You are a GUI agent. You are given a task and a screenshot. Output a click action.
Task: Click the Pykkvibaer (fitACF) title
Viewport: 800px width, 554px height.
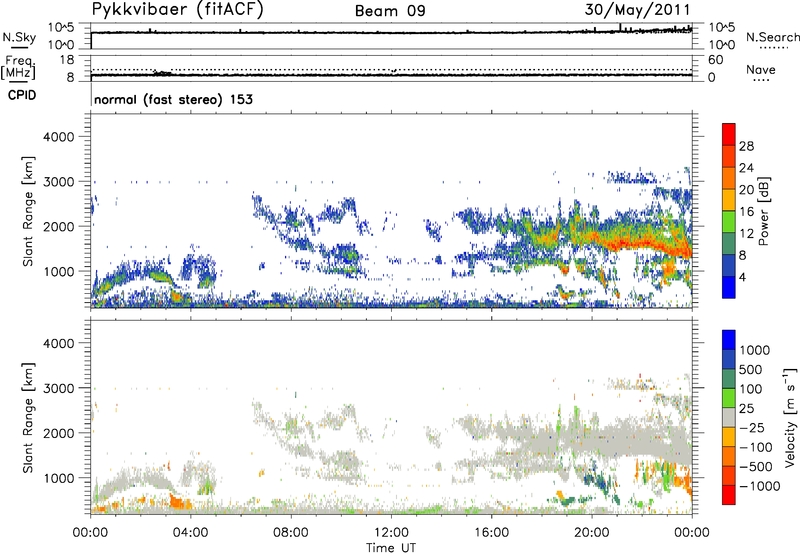(177, 10)
